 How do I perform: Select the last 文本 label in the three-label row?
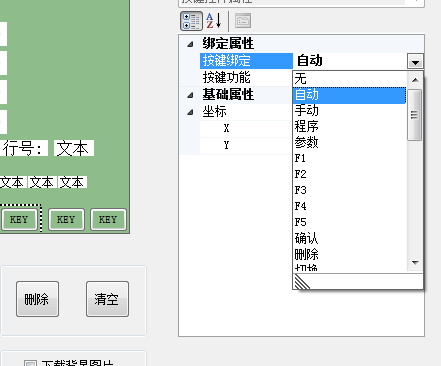(72, 182)
